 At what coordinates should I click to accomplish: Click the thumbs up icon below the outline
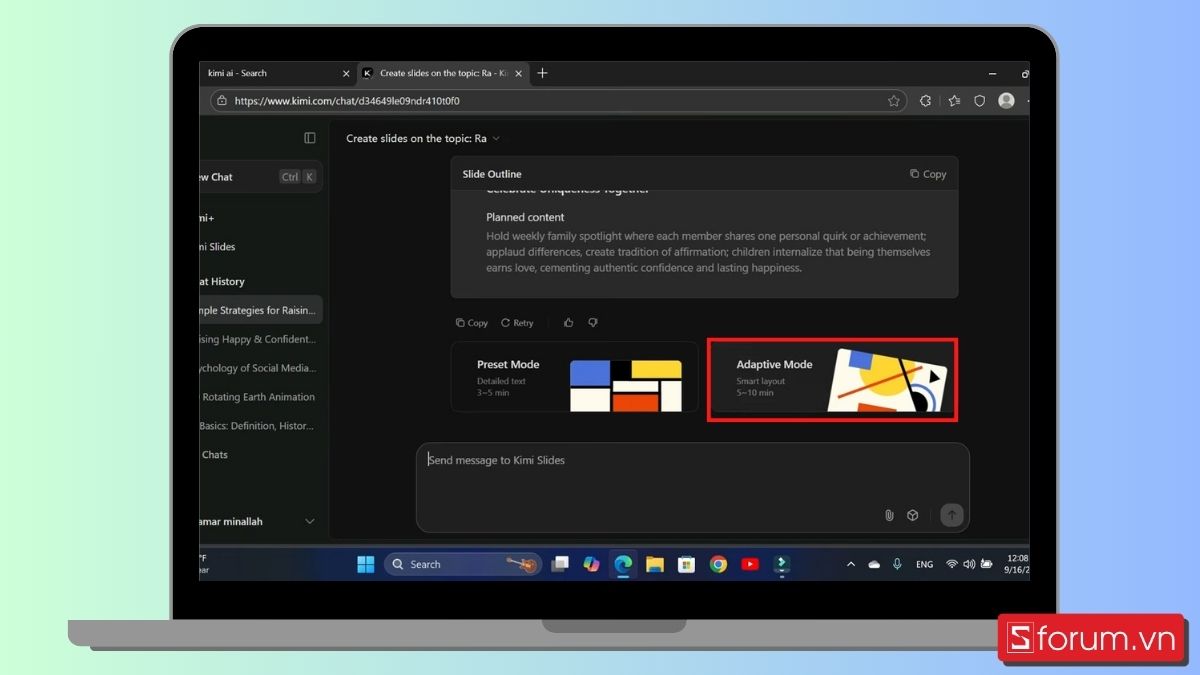click(x=569, y=323)
